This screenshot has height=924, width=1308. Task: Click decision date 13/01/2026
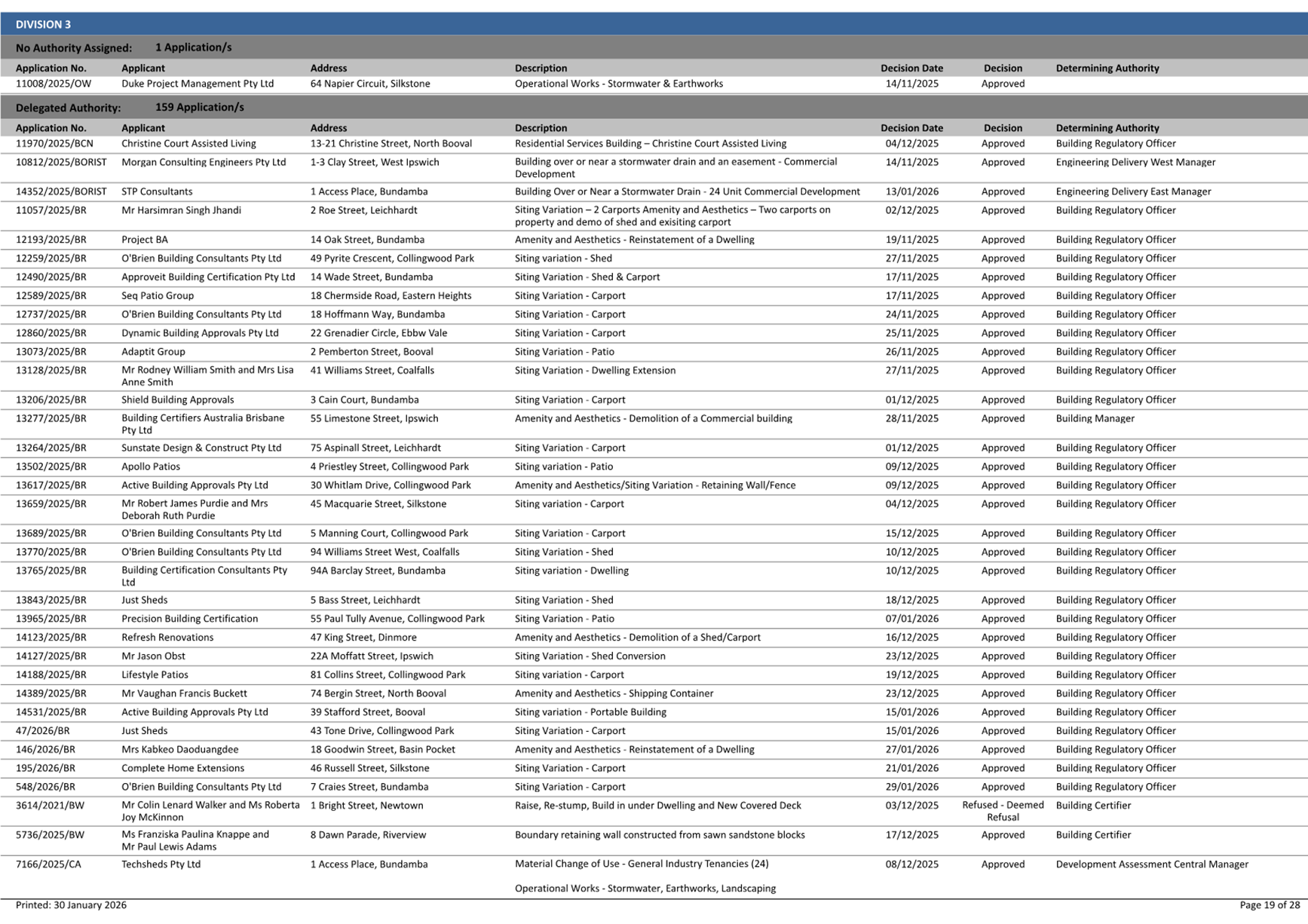(911, 191)
